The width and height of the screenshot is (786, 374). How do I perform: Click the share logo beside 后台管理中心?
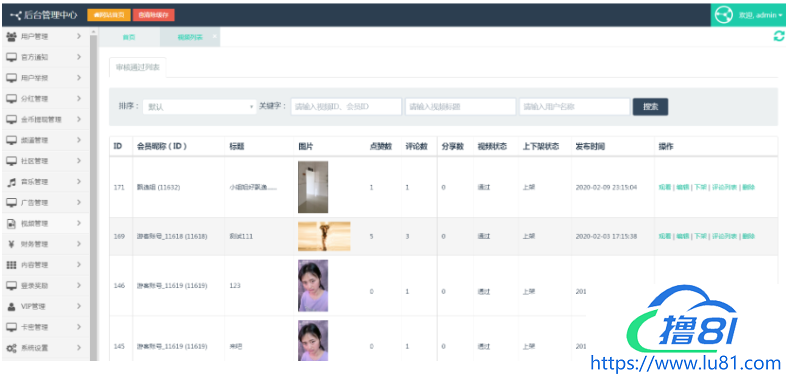pos(16,15)
